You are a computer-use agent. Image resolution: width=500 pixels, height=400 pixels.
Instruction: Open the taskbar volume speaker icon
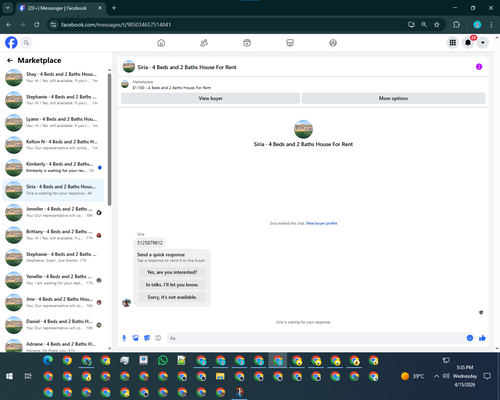446,376
